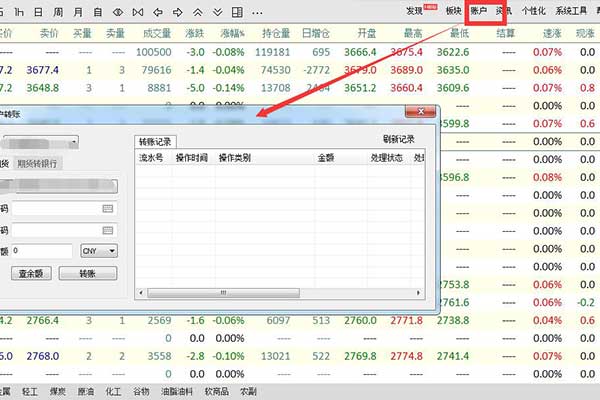This screenshot has width=600, height=400.
Task: Select the 转账记录 tab
Action: point(155,142)
